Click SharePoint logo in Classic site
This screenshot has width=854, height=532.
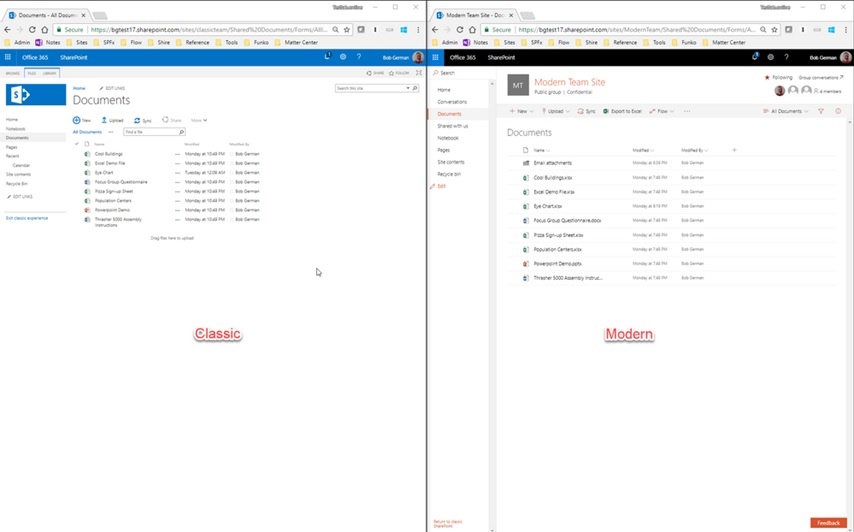click(x=36, y=95)
